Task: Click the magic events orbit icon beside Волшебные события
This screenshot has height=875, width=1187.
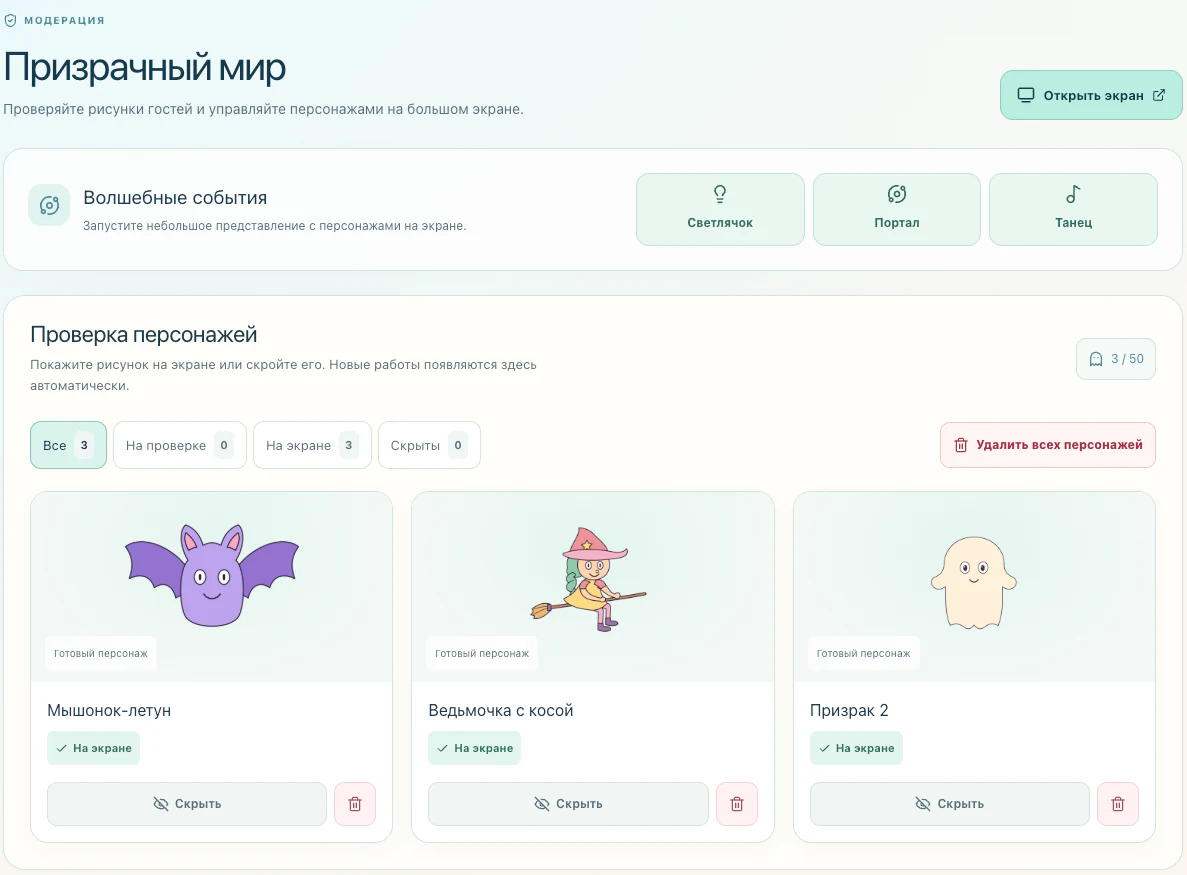Action: pyautogui.click(x=49, y=205)
